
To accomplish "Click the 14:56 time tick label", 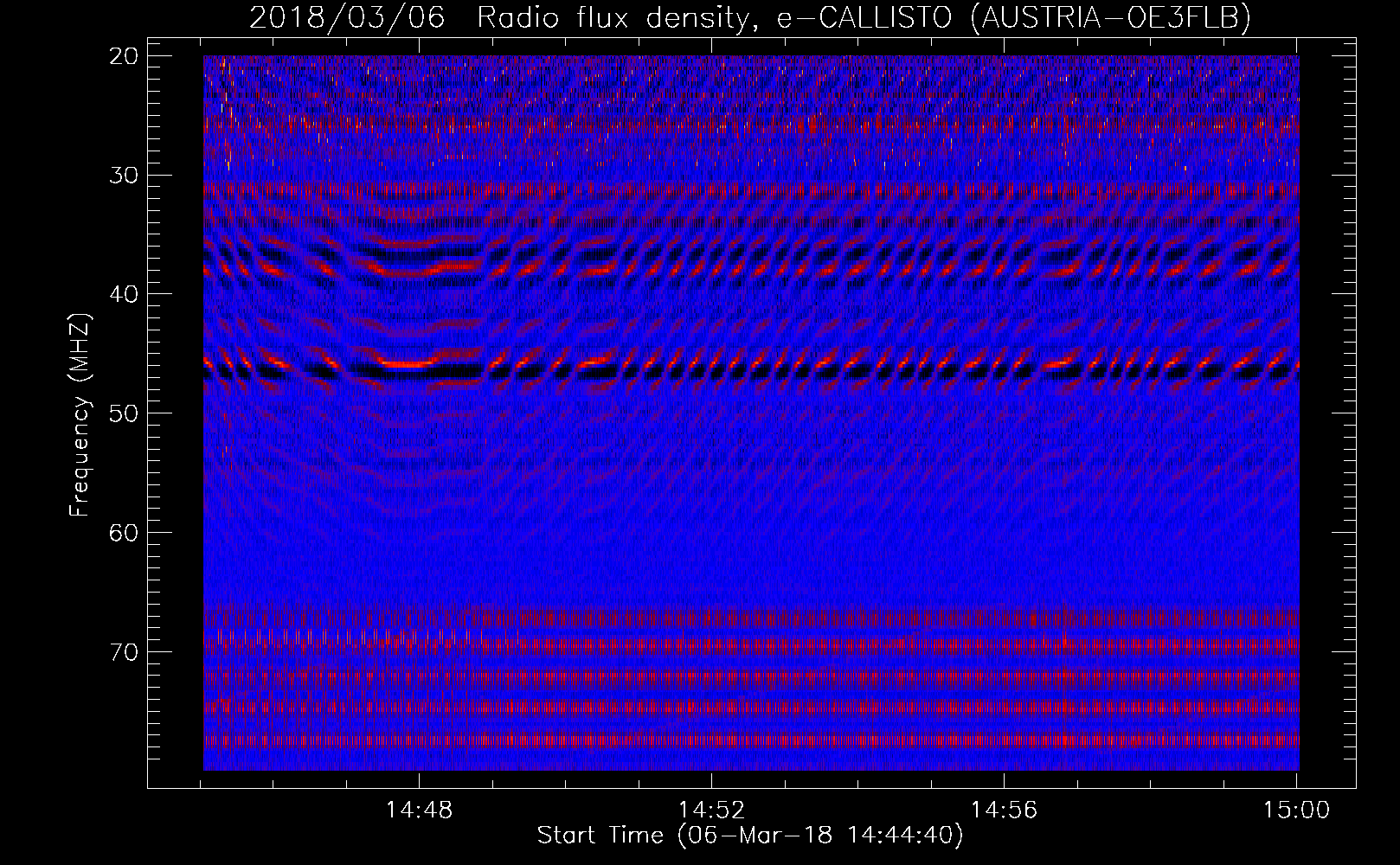I will coord(1004,811).
